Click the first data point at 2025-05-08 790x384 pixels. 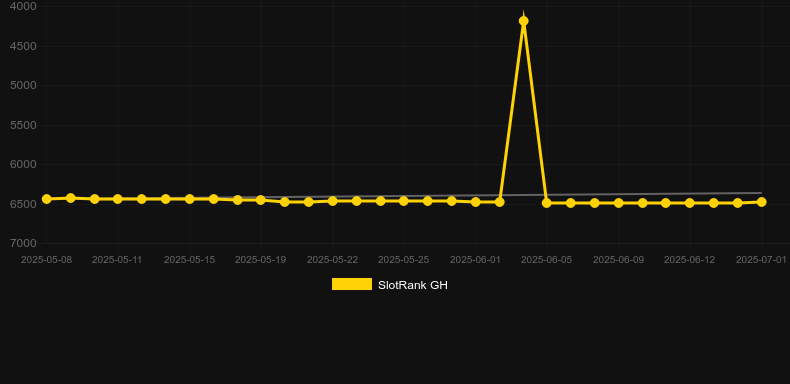tap(46, 199)
